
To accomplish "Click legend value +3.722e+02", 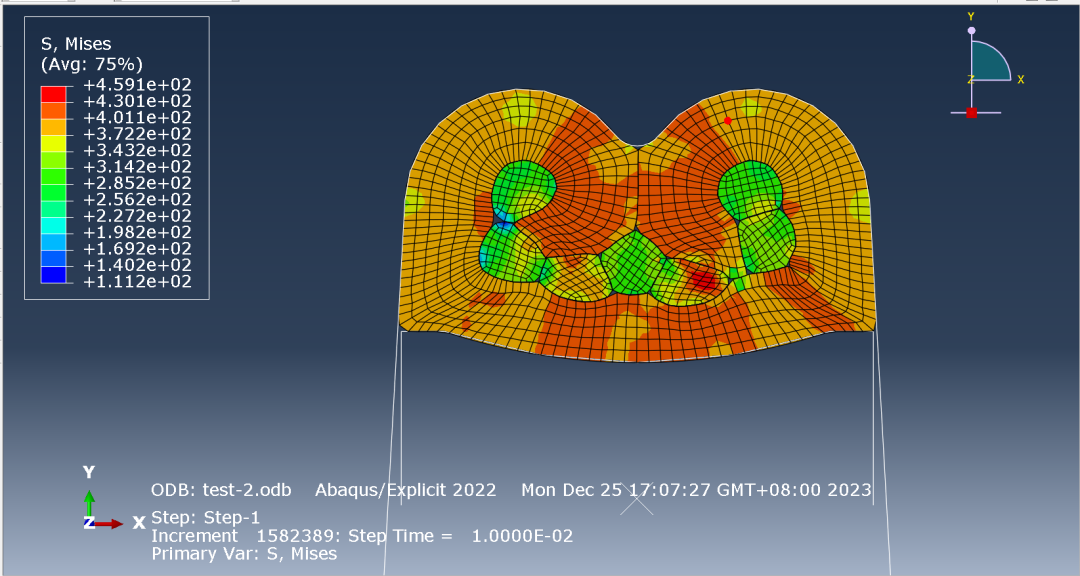I will [x=137, y=134].
